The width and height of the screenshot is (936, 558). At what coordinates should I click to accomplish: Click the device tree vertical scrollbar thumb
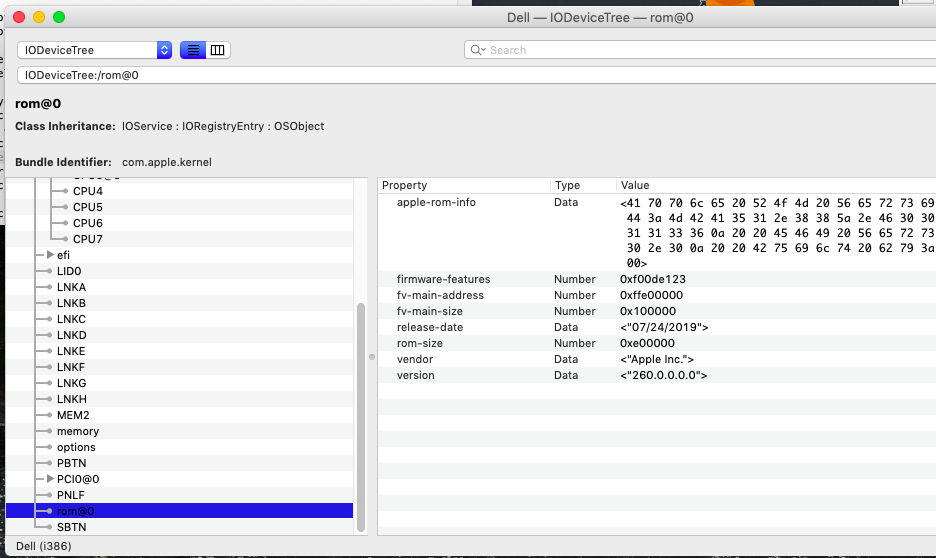[x=361, y=417]
